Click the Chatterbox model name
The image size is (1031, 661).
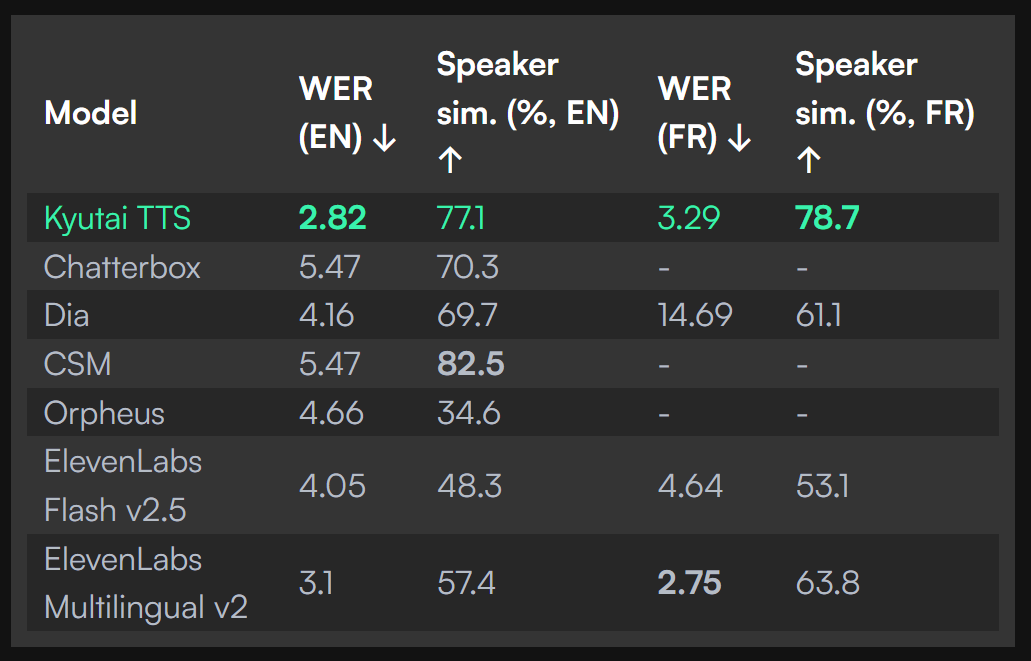(122, 267)
